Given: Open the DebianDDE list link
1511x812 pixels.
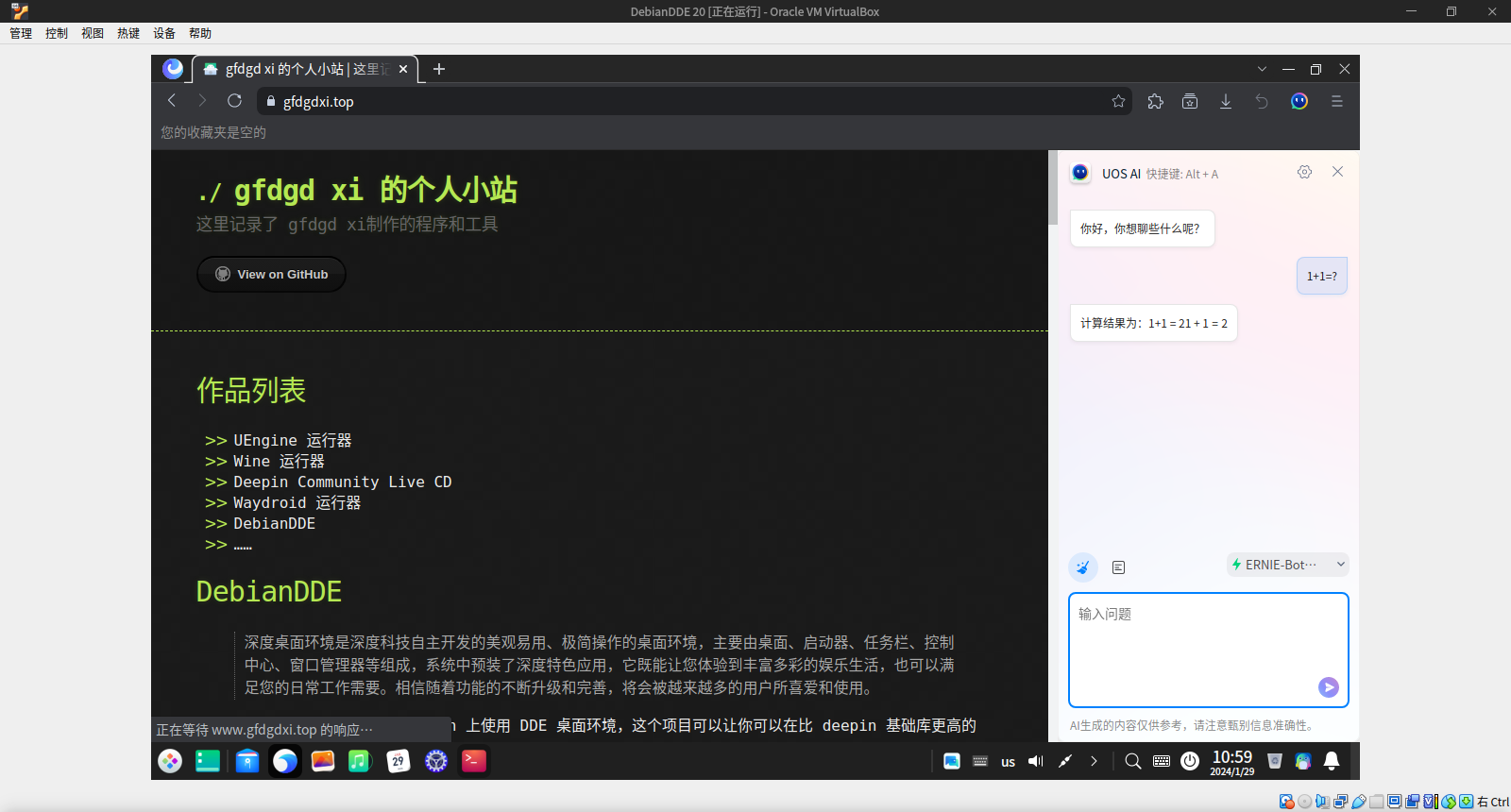Looking at the screenshot, I should (x=274, y=523).
